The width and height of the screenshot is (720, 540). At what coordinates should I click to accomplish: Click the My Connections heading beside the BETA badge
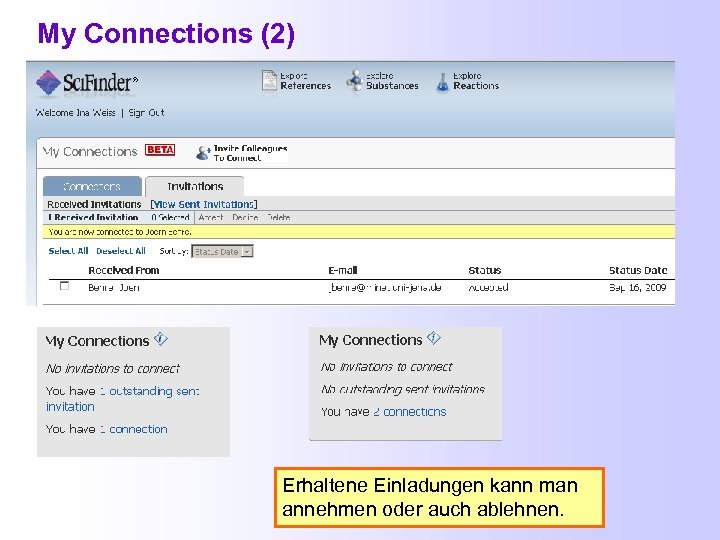coord(90,152)
